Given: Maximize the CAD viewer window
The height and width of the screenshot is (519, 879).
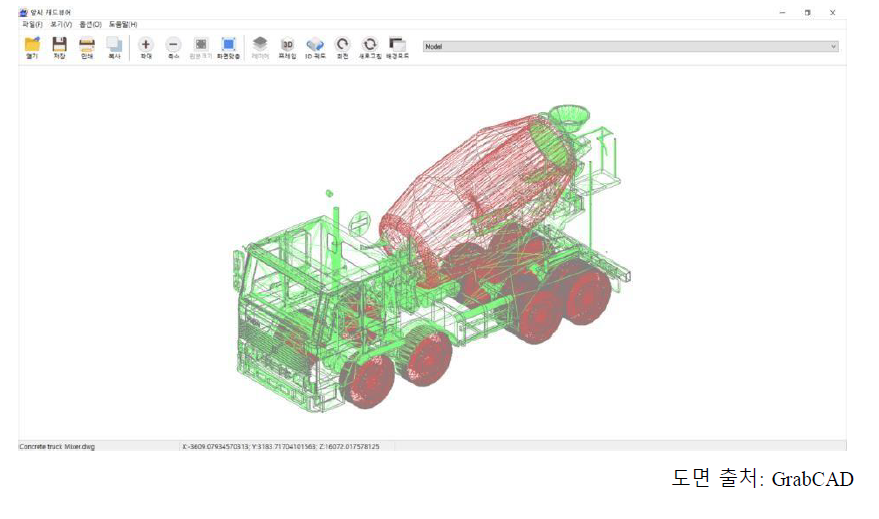Looking at the screenshot, I should (808, 12).
